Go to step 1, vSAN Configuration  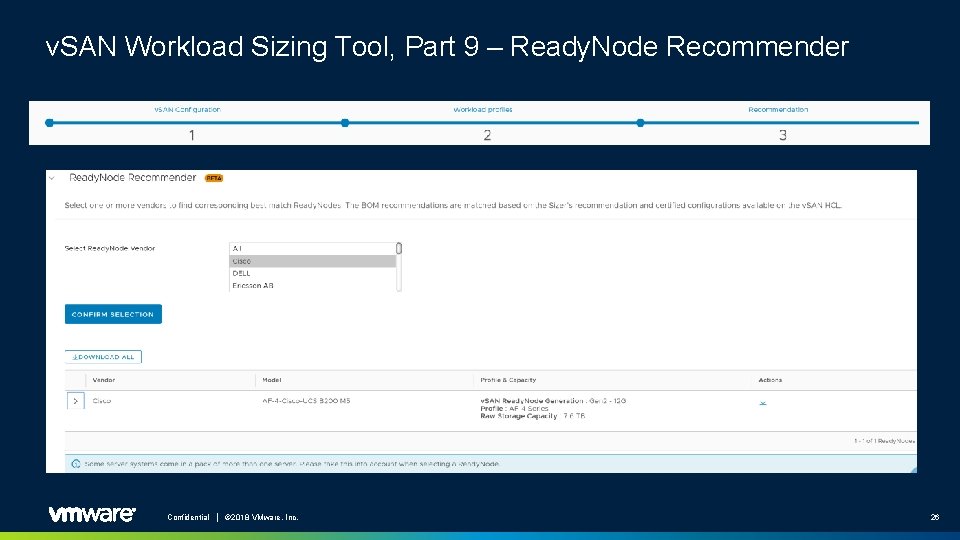coord(50,123)
